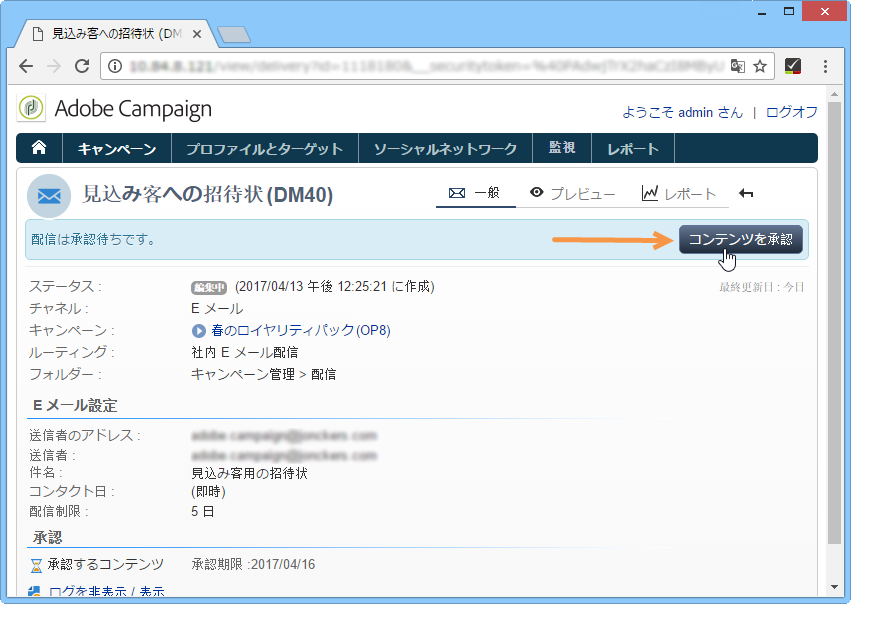The image size is (884, 623).
Task: Click the (即時) contact date value
Action: [209, 492]
